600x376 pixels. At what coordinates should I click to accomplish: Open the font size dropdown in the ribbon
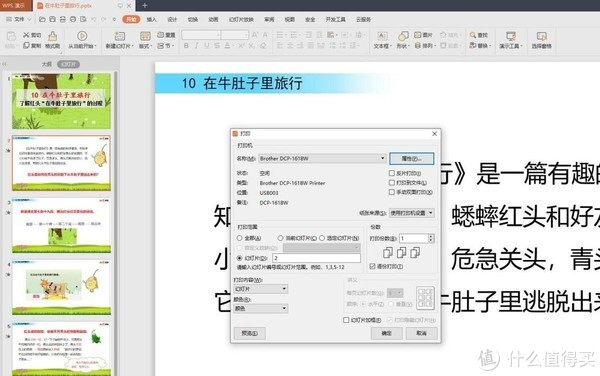(x=235, y=35)
